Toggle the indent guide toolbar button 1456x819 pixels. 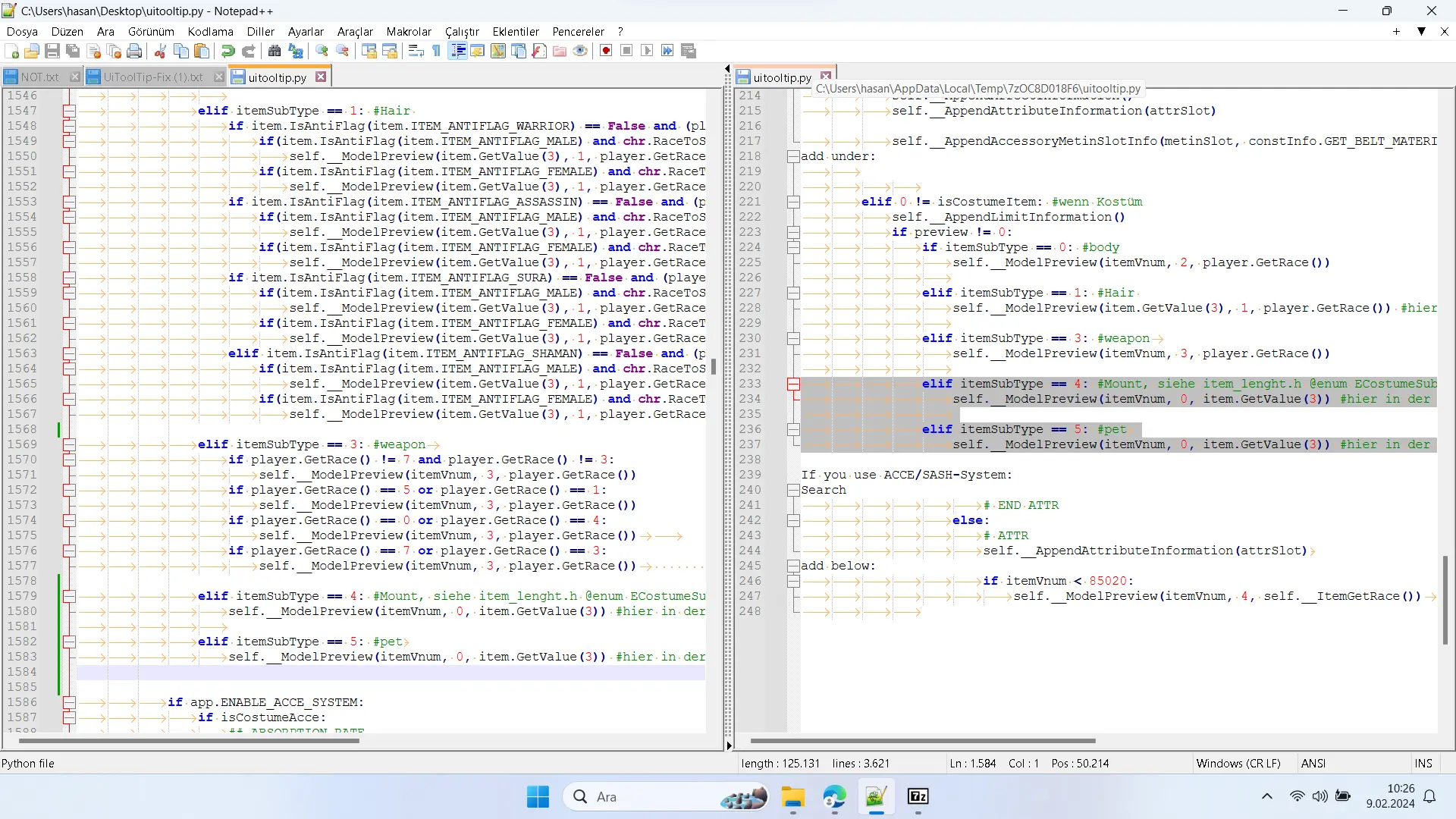click(x=458, y=51)
